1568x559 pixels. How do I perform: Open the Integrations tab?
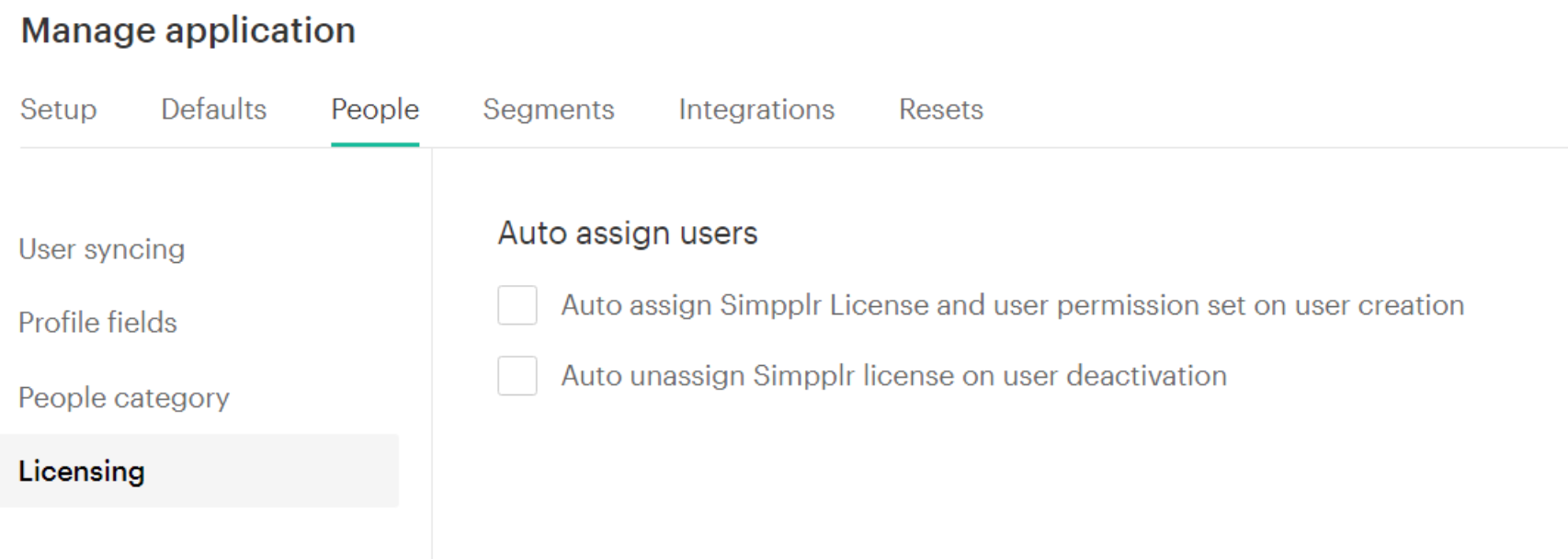pos(756,109)
